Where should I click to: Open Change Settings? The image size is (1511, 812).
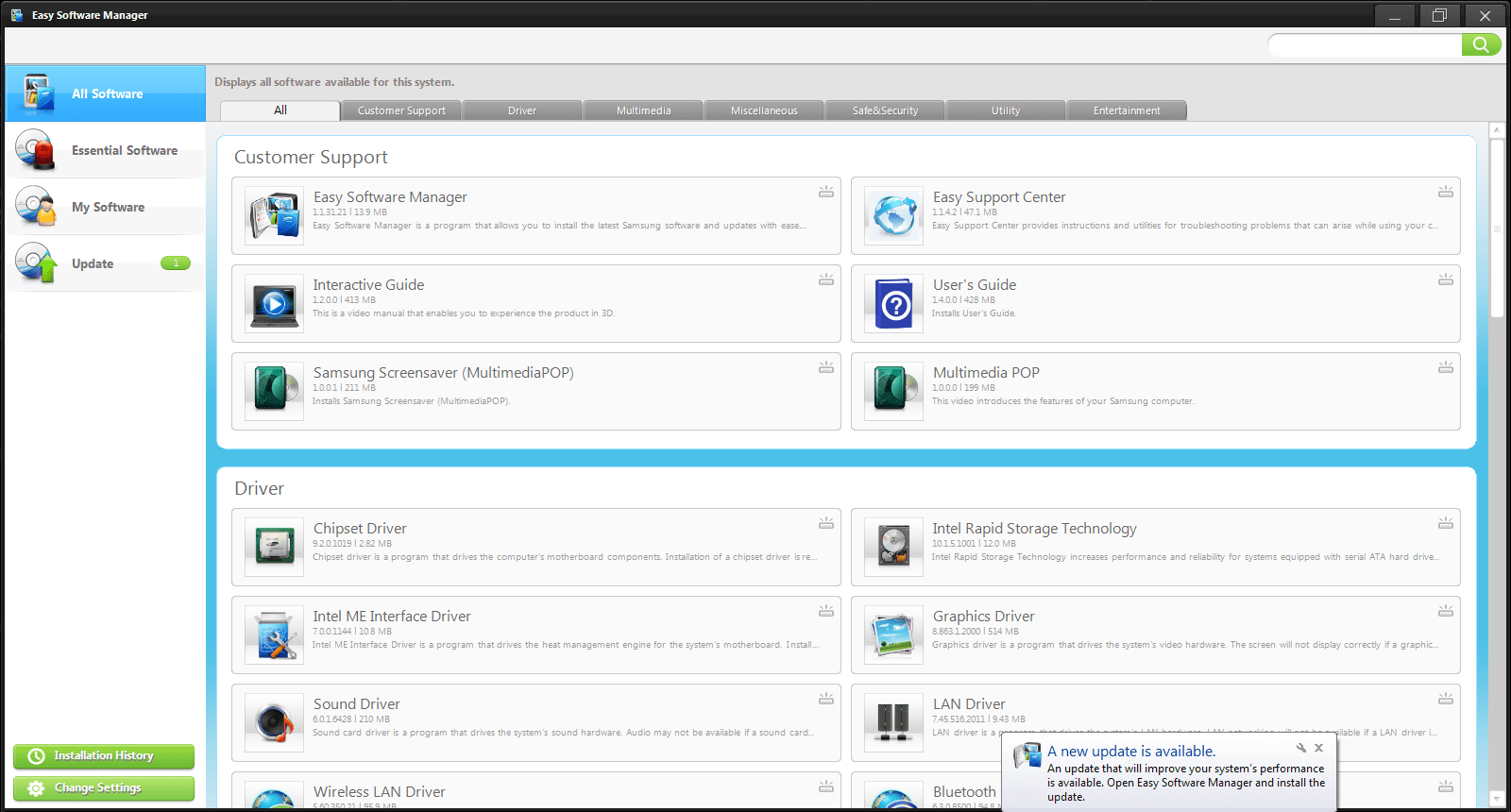pos(104,788)
